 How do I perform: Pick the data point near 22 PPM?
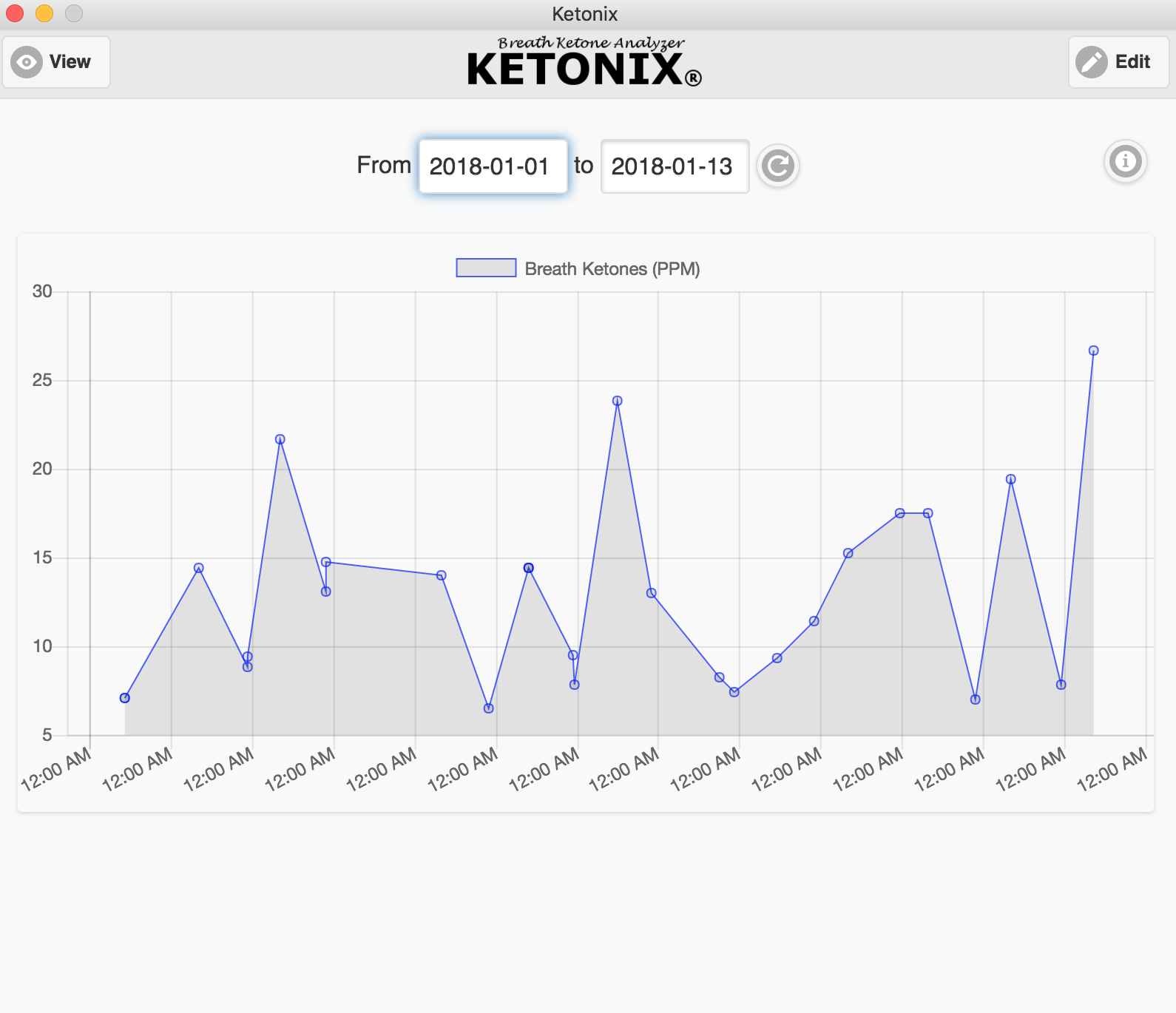280,439
